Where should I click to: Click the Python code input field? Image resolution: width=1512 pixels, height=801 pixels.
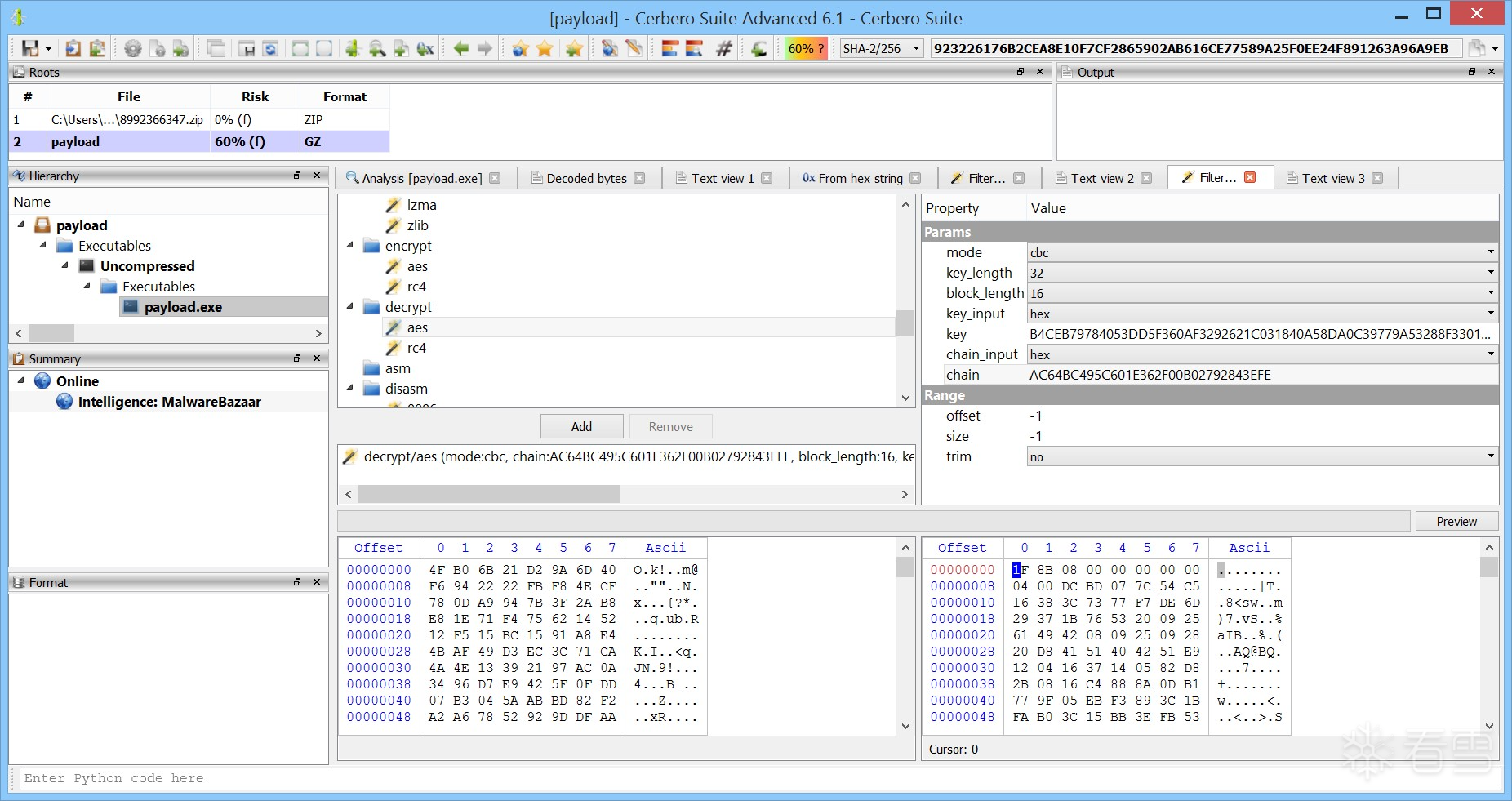pos(760,778)
